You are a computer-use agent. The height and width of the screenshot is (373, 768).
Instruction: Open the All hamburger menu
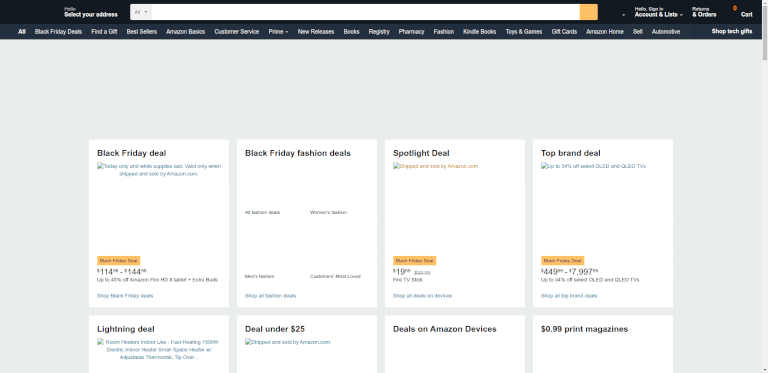coord(22,32)
